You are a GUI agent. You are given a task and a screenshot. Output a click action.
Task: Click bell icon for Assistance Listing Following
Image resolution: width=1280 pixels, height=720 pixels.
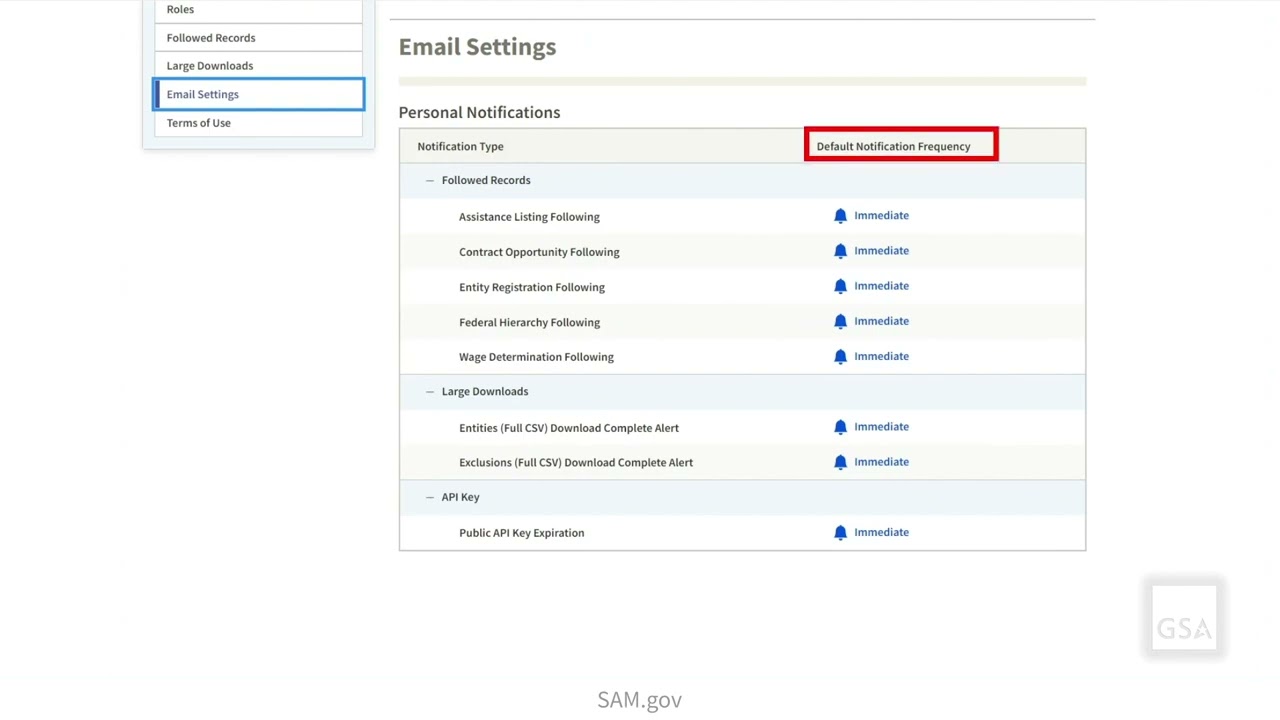[x=840, y=216]
